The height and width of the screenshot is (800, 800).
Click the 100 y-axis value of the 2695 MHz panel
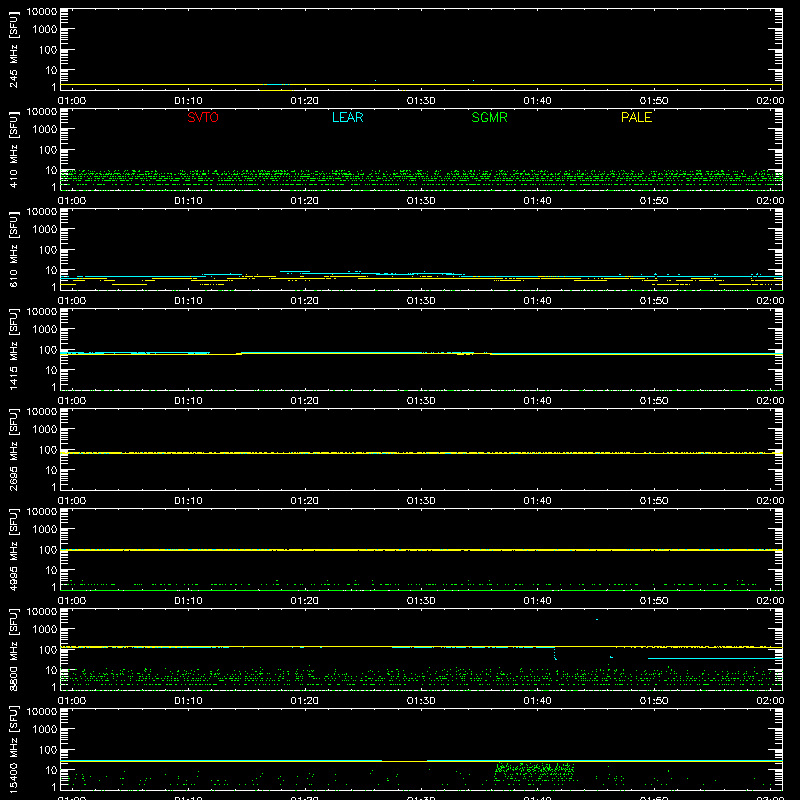[48, 449]
